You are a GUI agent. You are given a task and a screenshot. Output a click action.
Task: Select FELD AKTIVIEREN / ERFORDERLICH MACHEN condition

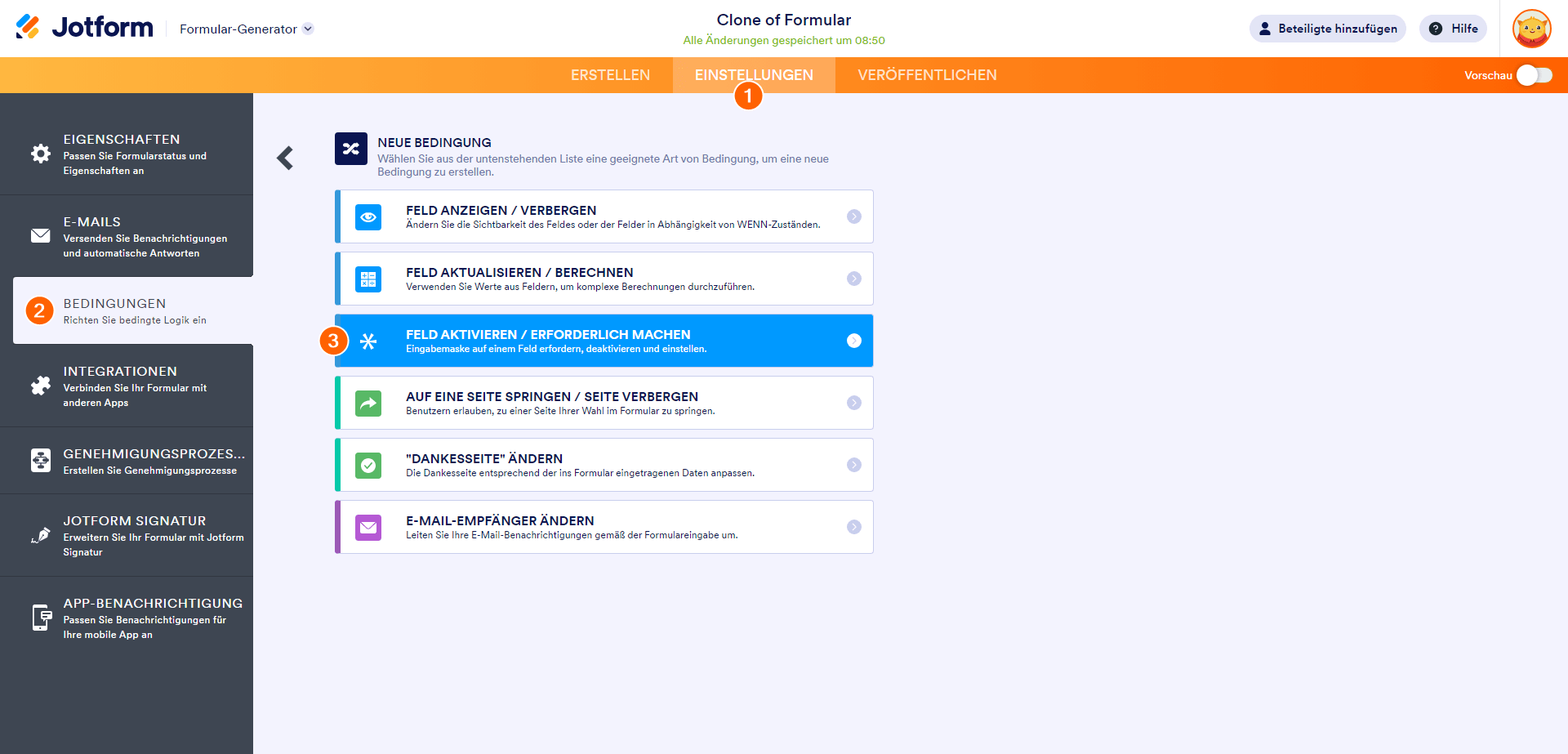point(604,341)
